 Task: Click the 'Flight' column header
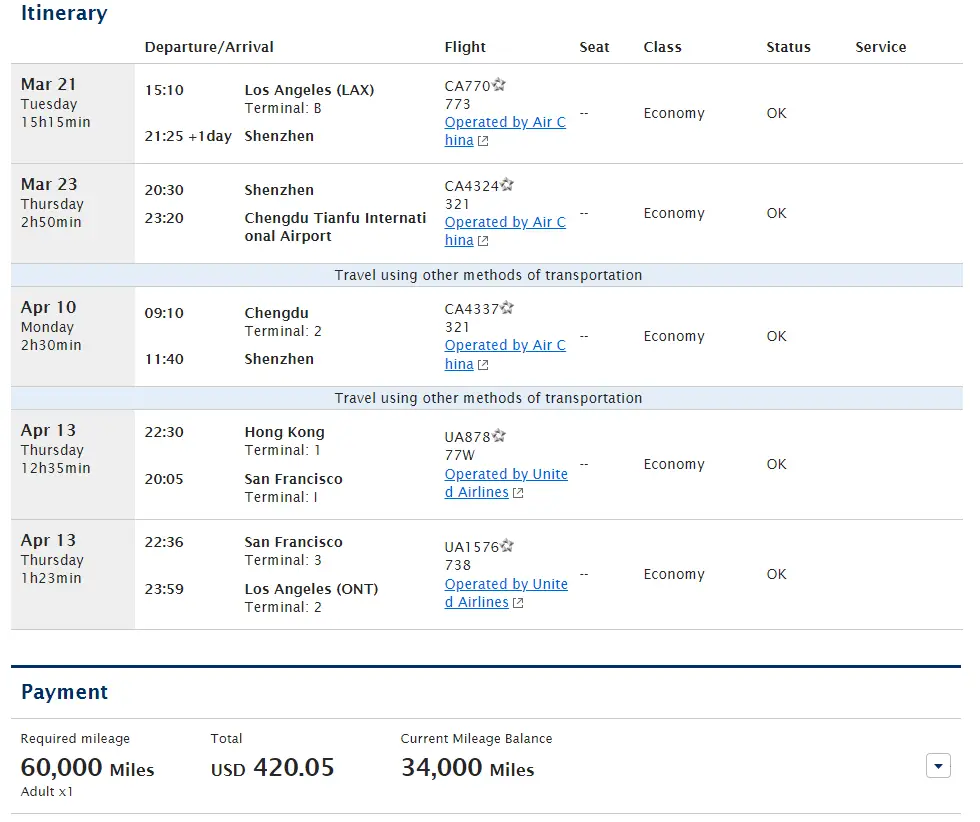click(x=465, y=47)
